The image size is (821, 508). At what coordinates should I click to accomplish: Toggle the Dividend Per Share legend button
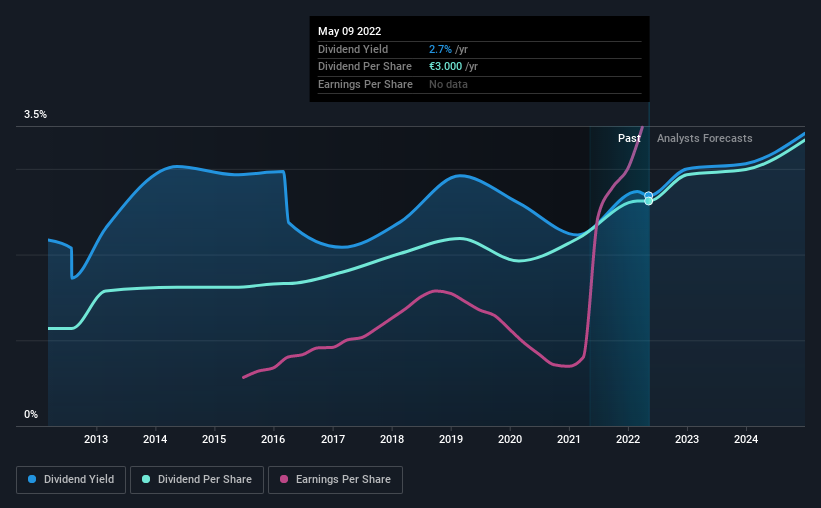click(x=197, y=480)
